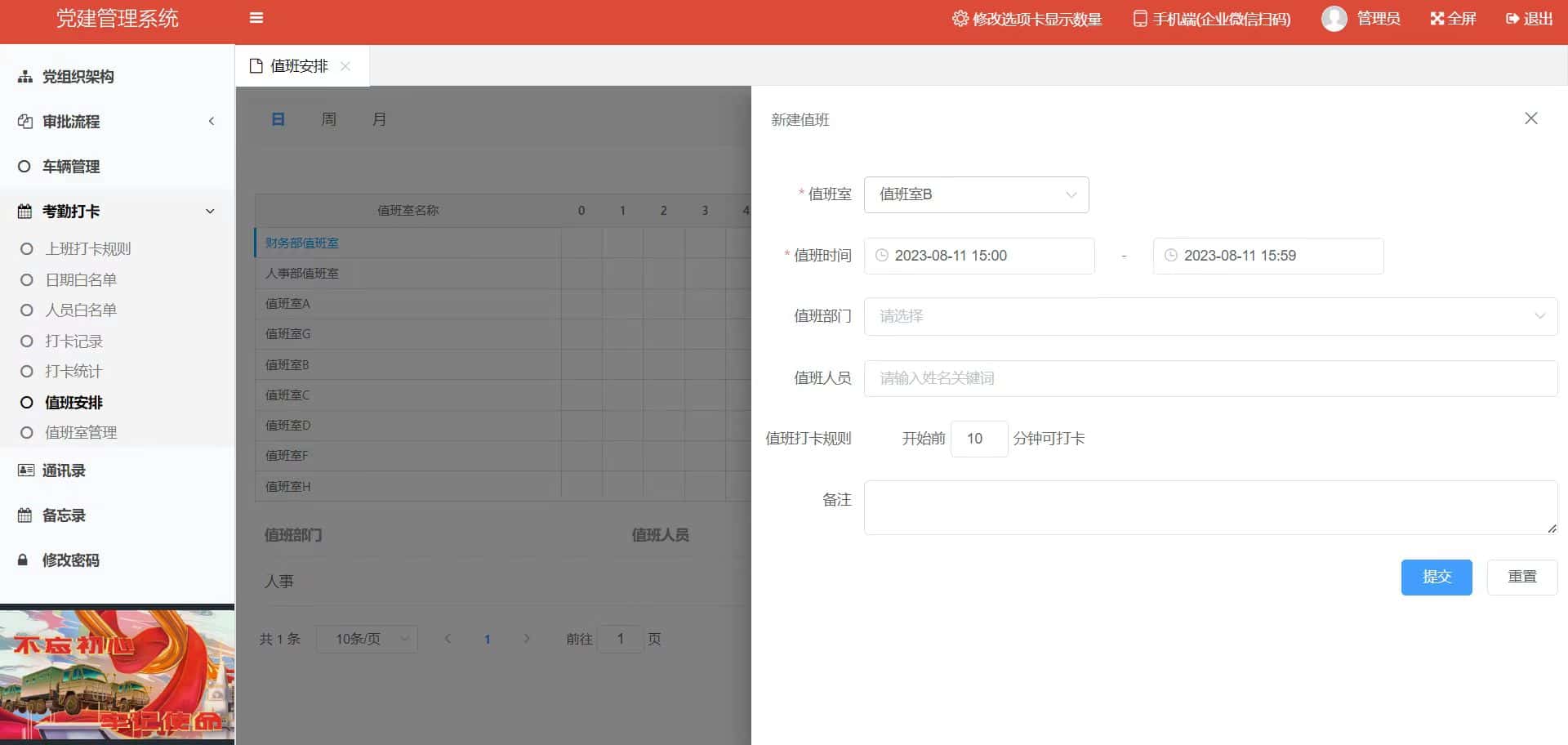Viewport: 1568px width, 745px height.
Task: Open 备忘录 from the sidebar
Action: point(62,515)
